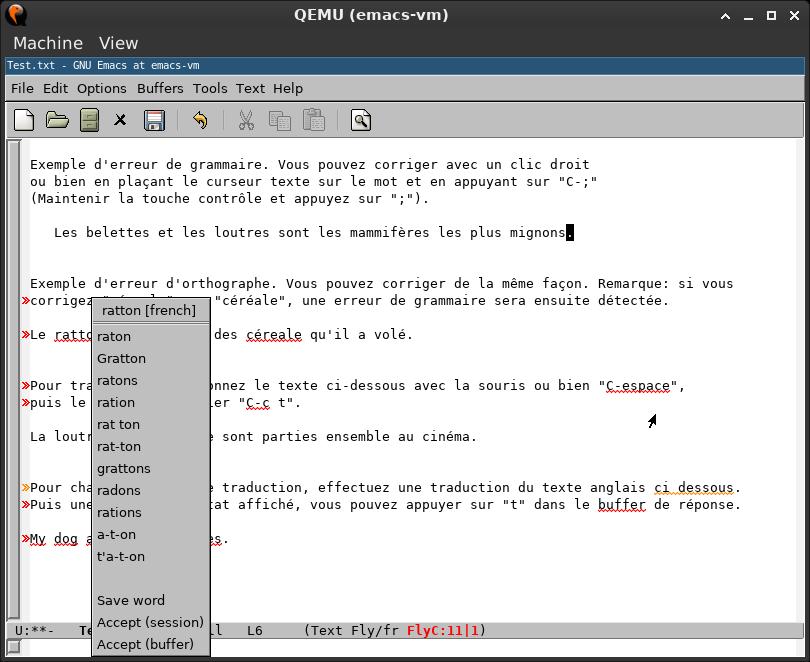Click the Paste clipboard icon
Viewport: 810px width, 662px height.
click(314, 121)
